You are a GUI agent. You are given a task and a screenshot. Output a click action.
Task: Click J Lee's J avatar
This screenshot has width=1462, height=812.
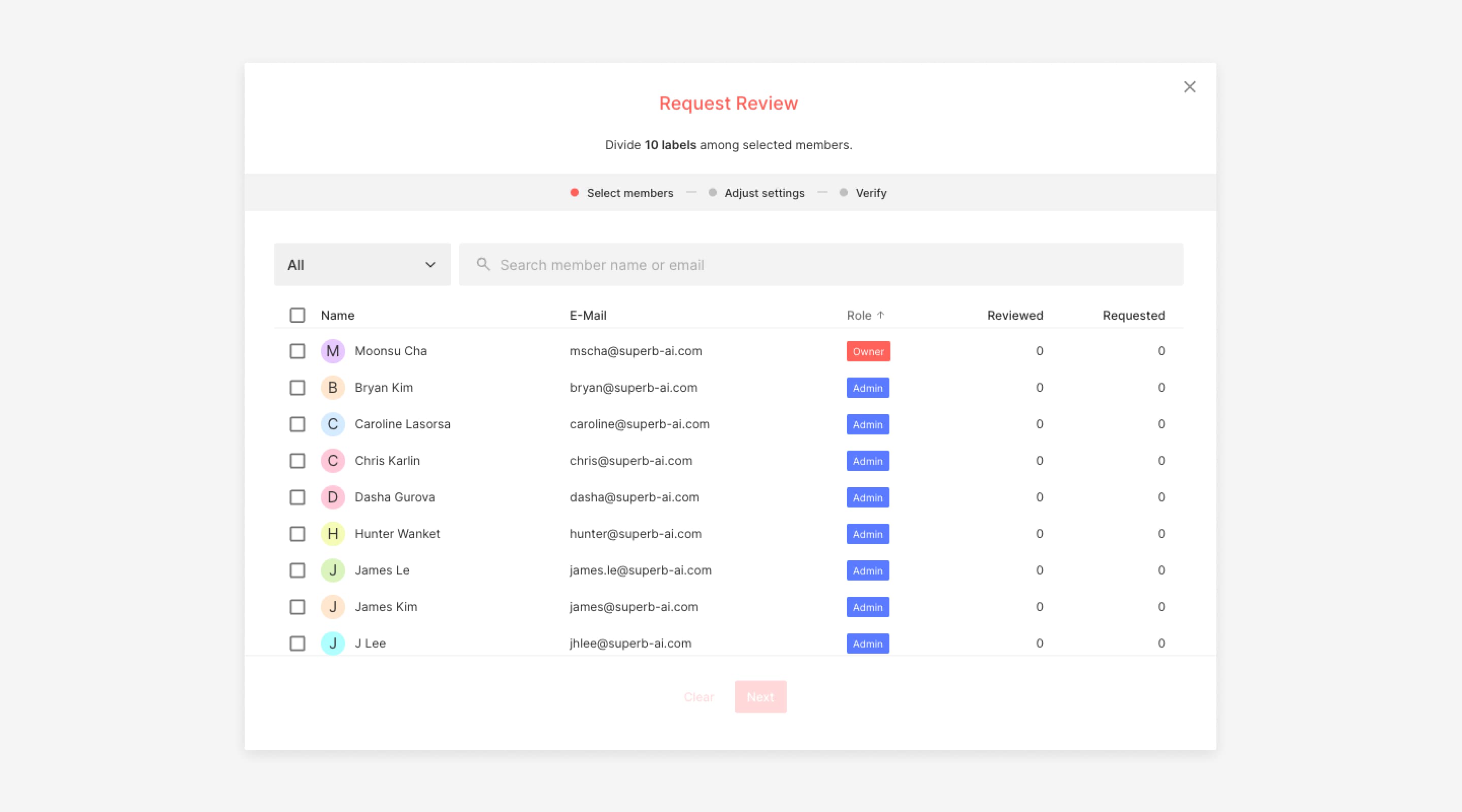point(333,644)
